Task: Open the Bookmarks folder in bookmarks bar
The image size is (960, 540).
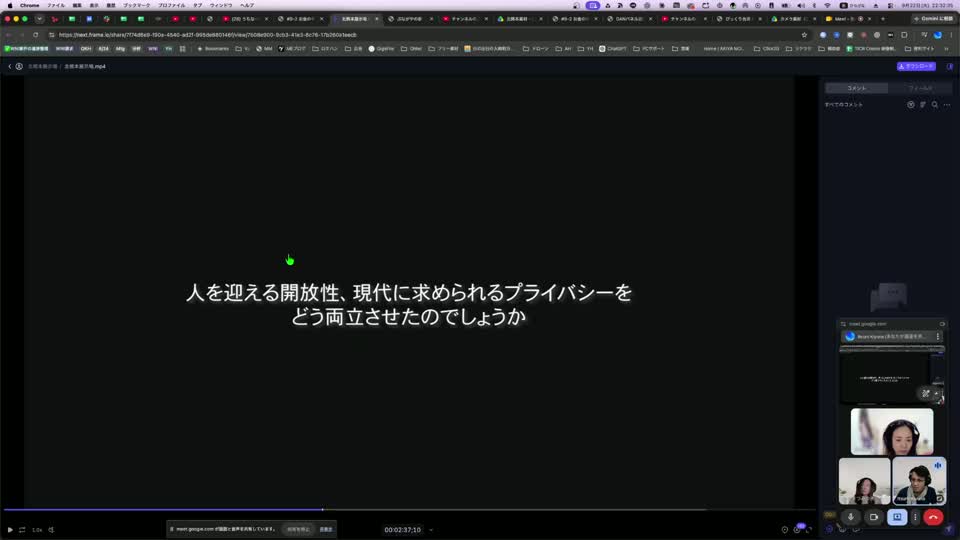Action: 212,48
